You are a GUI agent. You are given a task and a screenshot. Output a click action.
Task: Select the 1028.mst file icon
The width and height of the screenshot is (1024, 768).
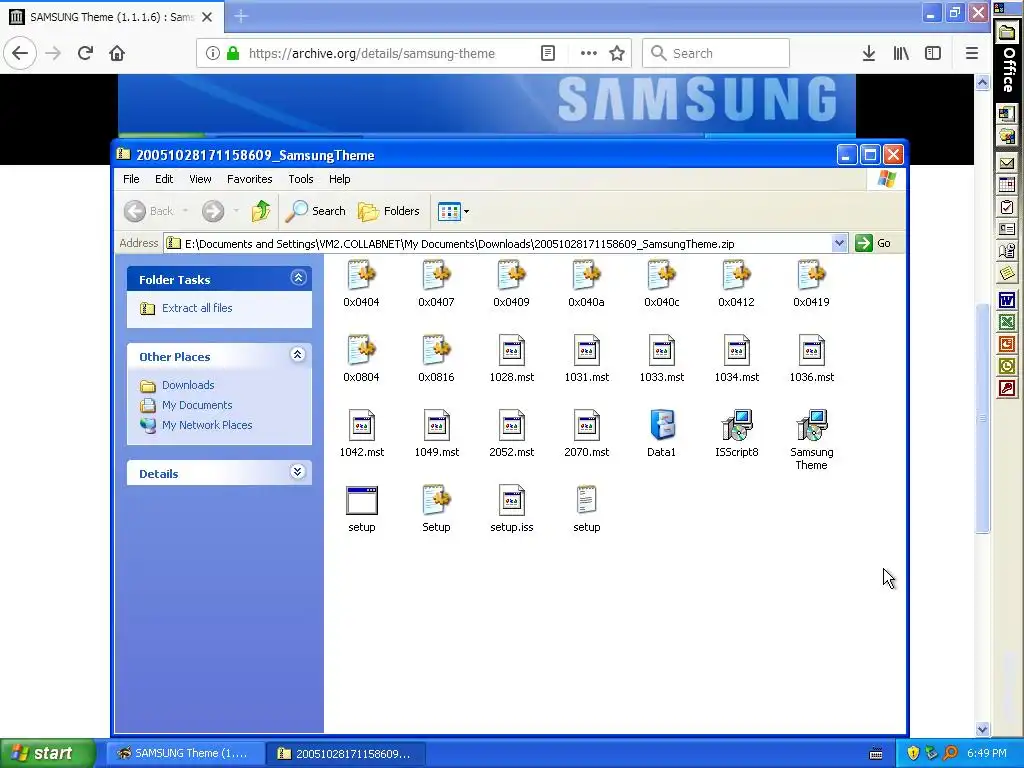click(x=511, y=349)
